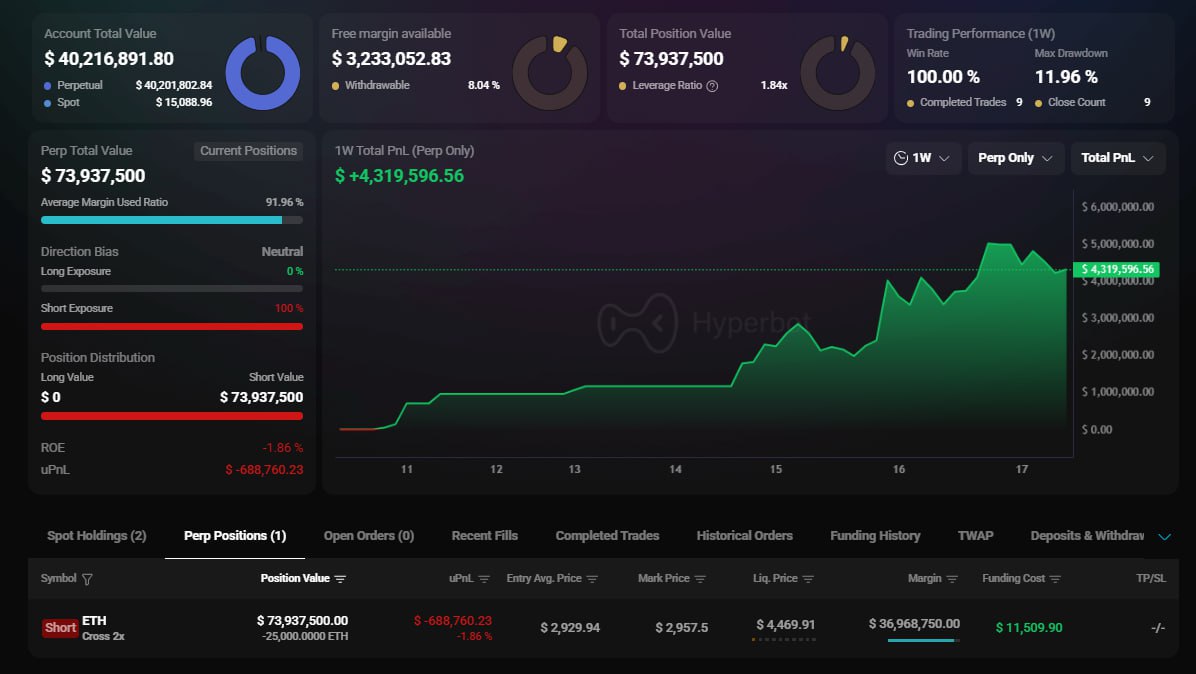Sort by uPnL column icon
This screenshot has width=1196, height=674.
(484, 579)
